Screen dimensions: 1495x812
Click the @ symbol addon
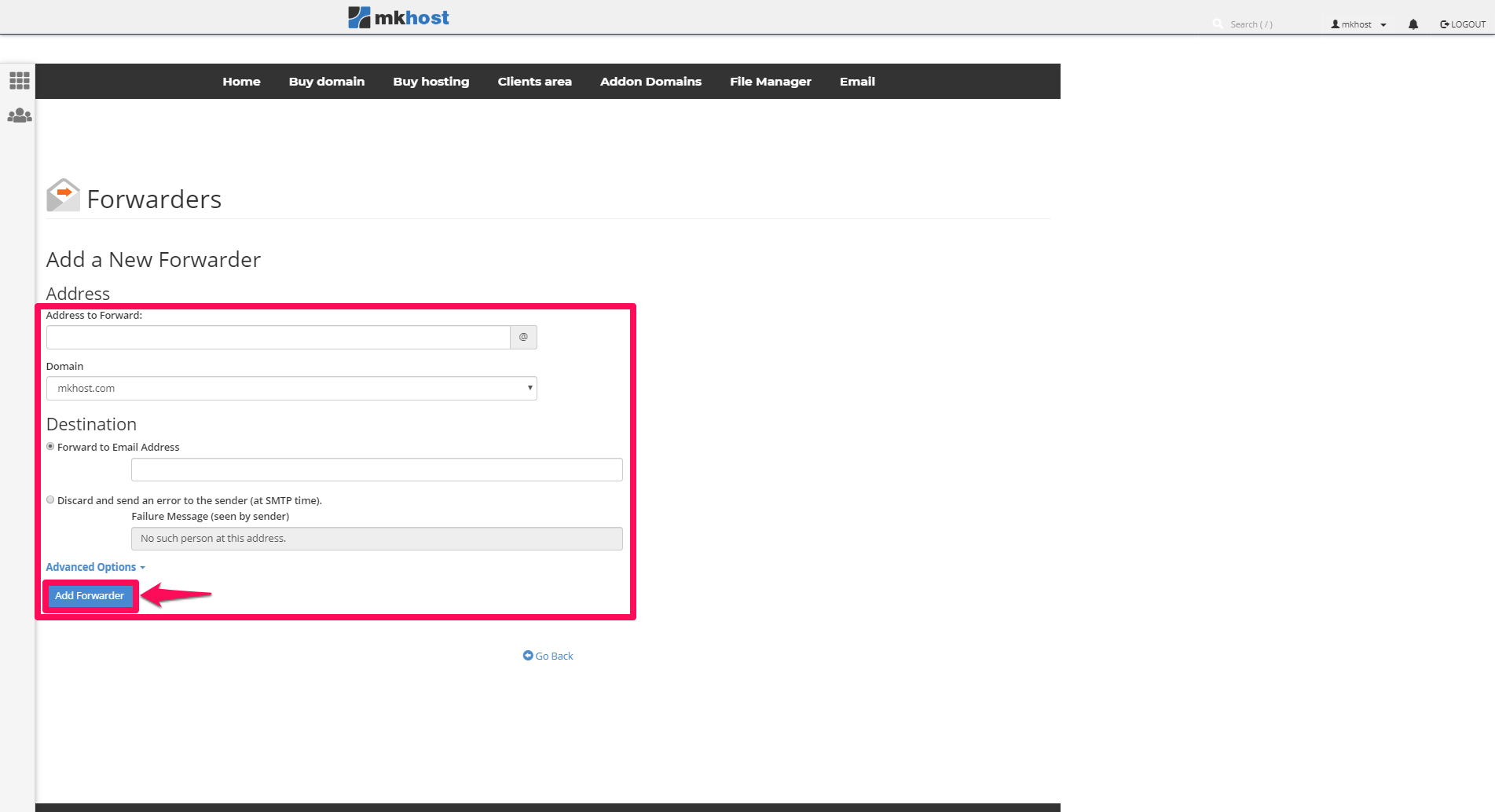click(523, 337)
